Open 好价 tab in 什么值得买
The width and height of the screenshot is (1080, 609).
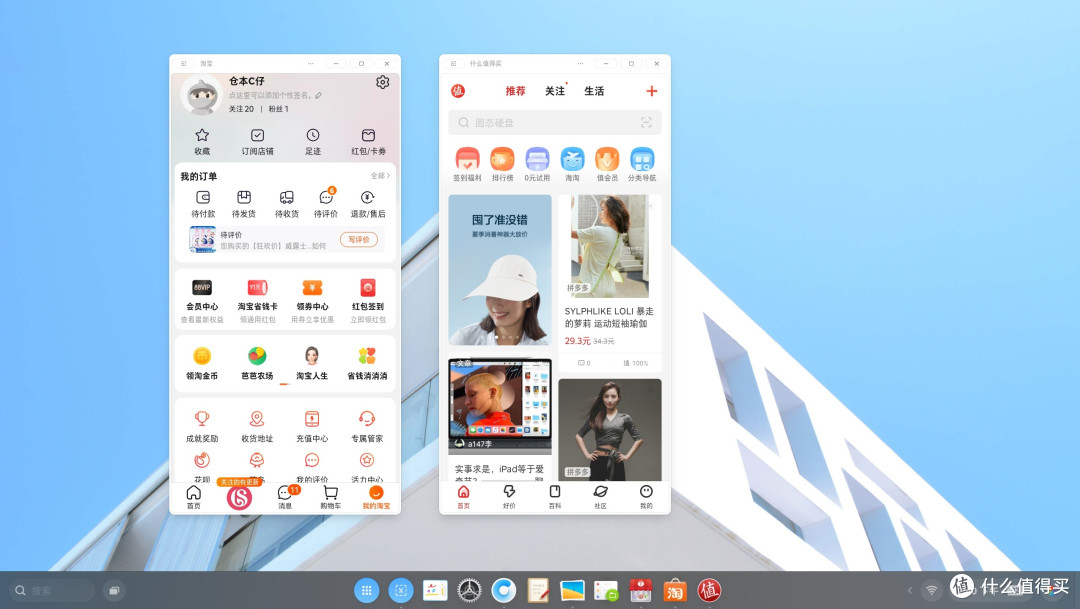[x=509, y=496]
